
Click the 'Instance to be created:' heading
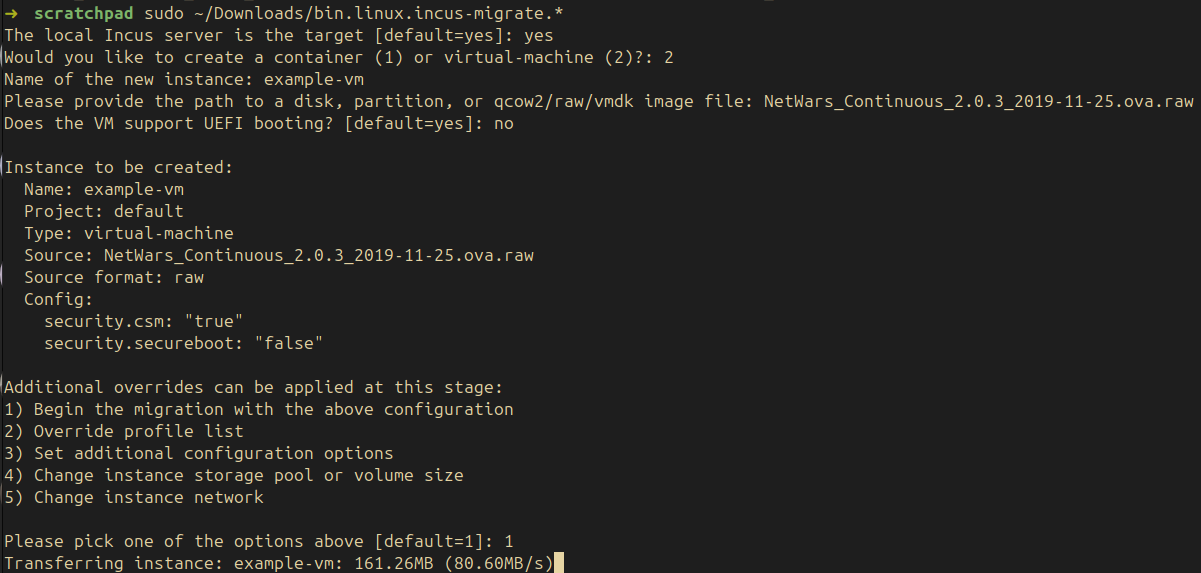118,168
